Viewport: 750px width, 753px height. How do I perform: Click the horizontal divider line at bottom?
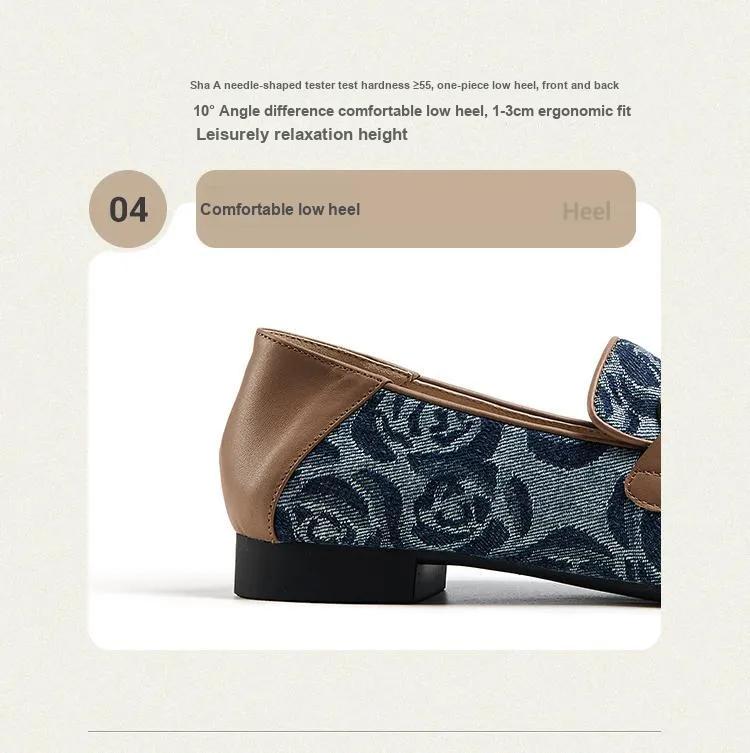click(x=375, y=731)
